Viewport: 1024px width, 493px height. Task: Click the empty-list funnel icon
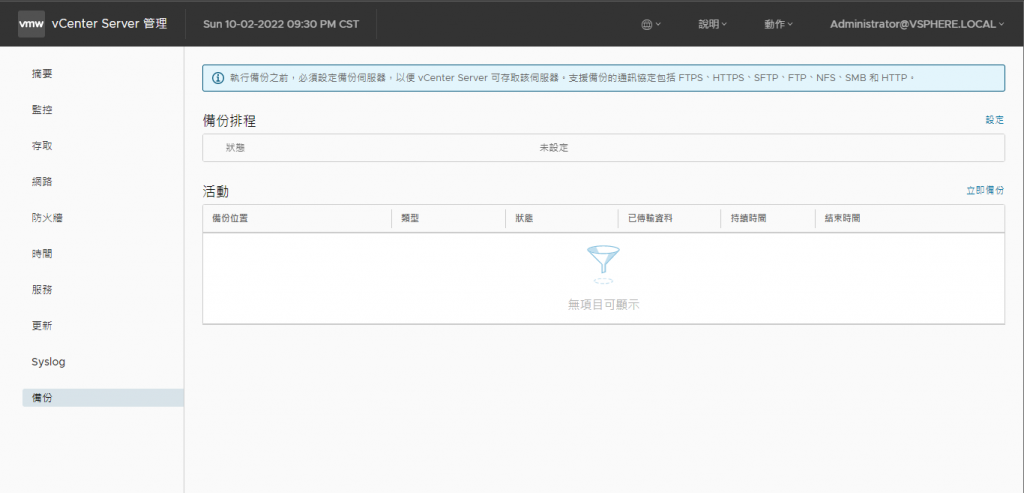pos(603,264)
